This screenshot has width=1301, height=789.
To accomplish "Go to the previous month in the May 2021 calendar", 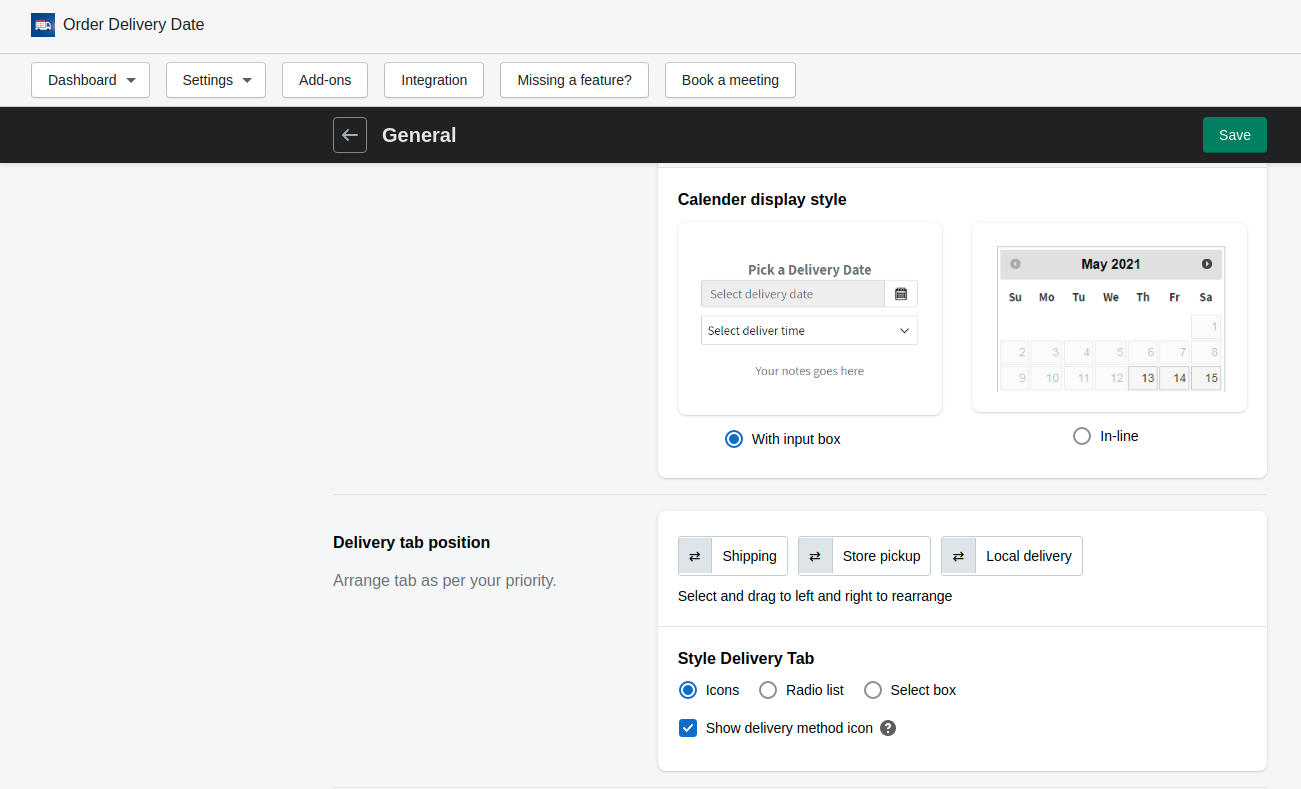I will click(1015, 264).
